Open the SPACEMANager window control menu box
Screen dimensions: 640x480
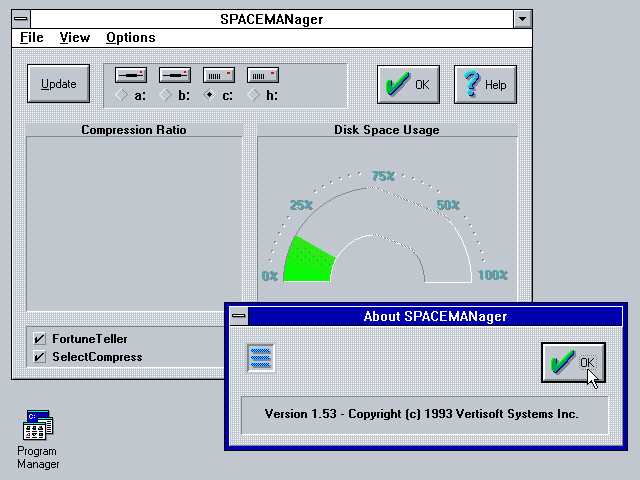click(21, 19)
